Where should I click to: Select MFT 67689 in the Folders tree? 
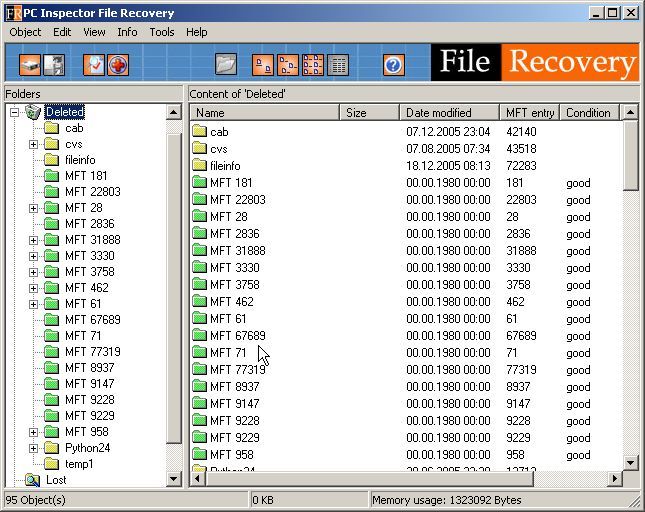(x=93, y=320)
